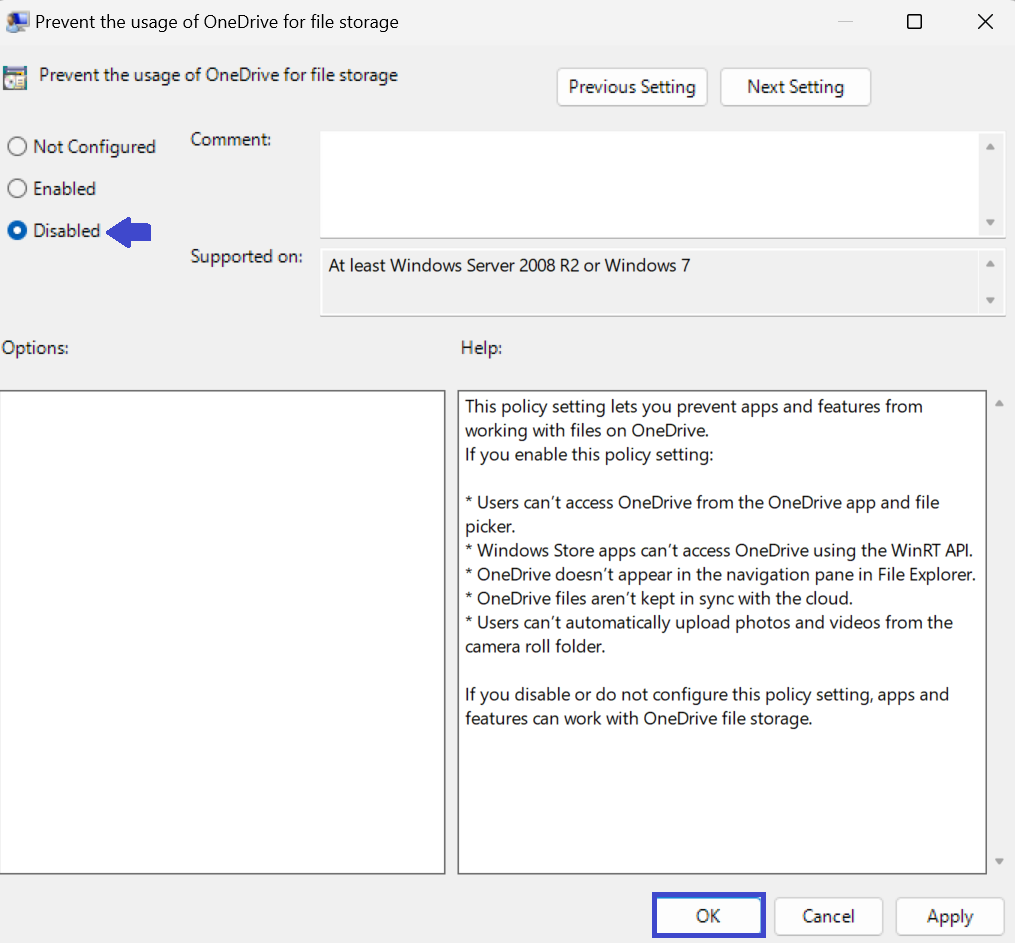Confirm with the OK button
Image resolution: width=1015 pixels, height=943 pixels.
click(708, 915)
